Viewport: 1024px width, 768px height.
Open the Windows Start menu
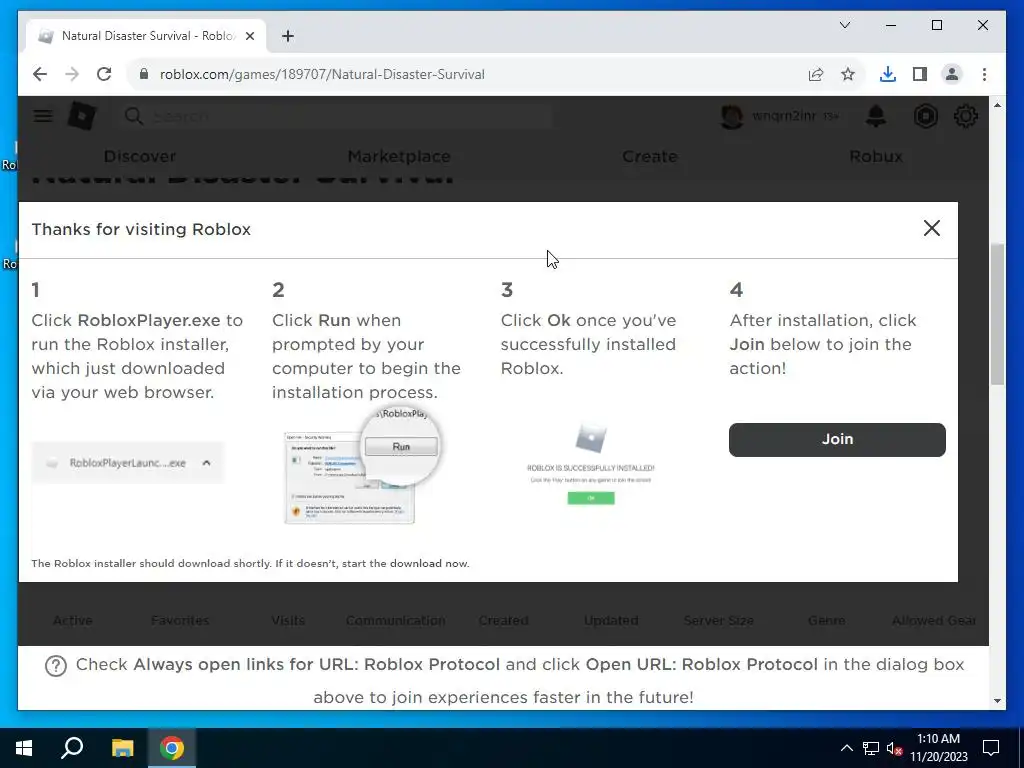pos(24,748)
